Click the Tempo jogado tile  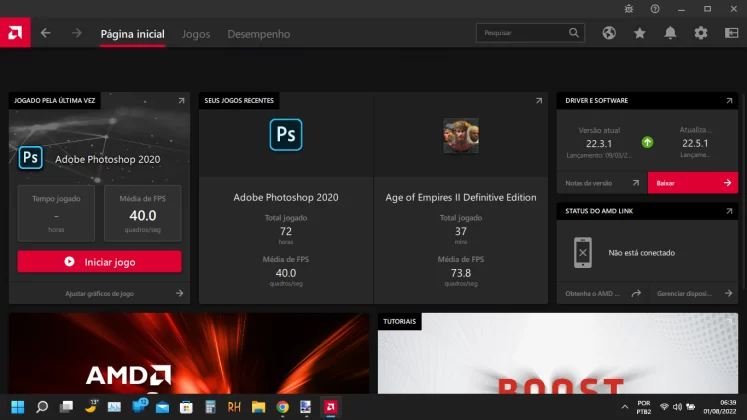(x=56, y=213)
